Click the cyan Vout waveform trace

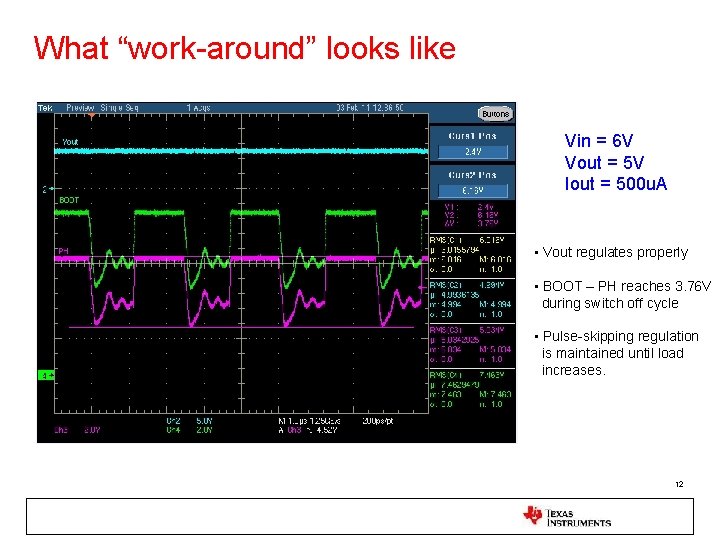241,151
